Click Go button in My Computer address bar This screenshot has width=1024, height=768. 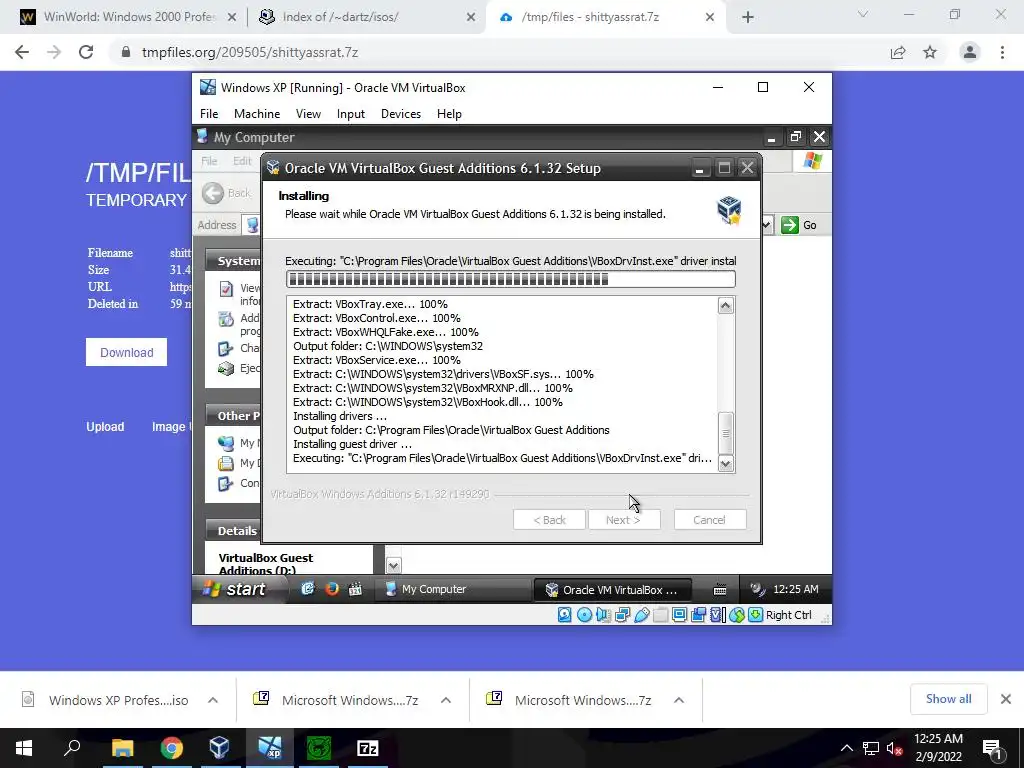tap(799, 225)
